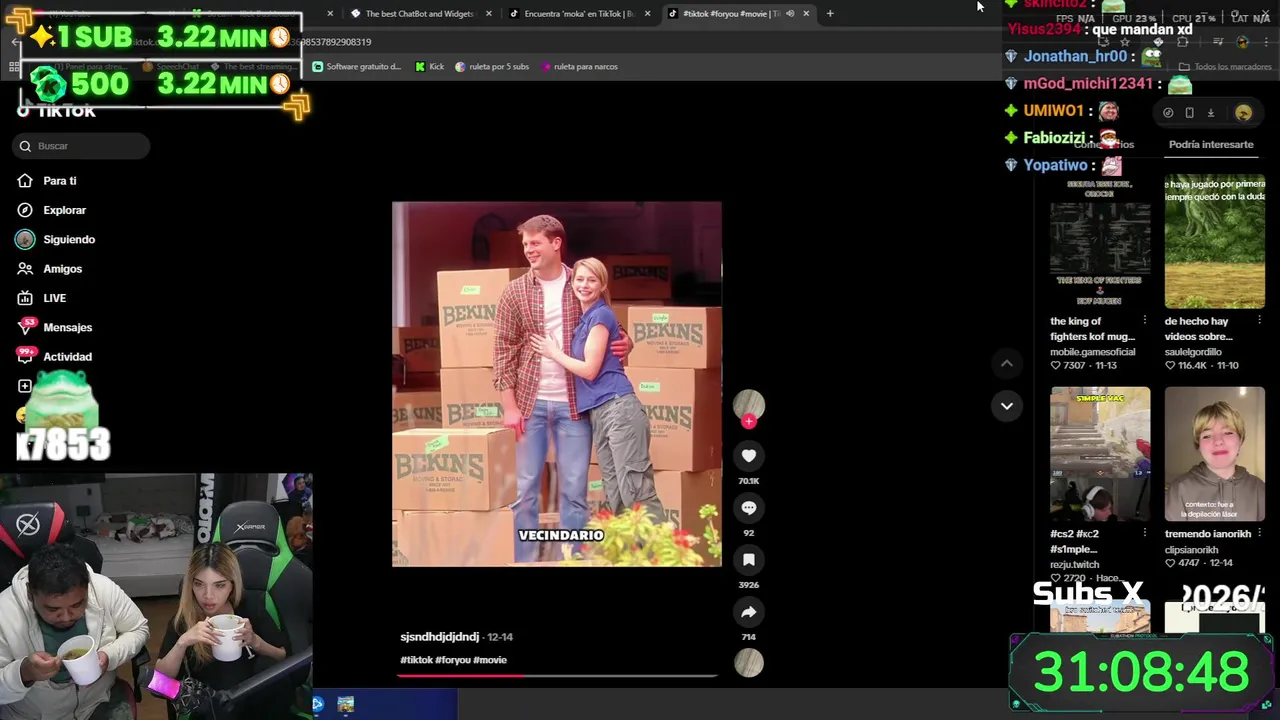Open ruleta por 5 subs bookmark
The image size is (1280, 720).
pyautogui.click(x=492, y=67)
